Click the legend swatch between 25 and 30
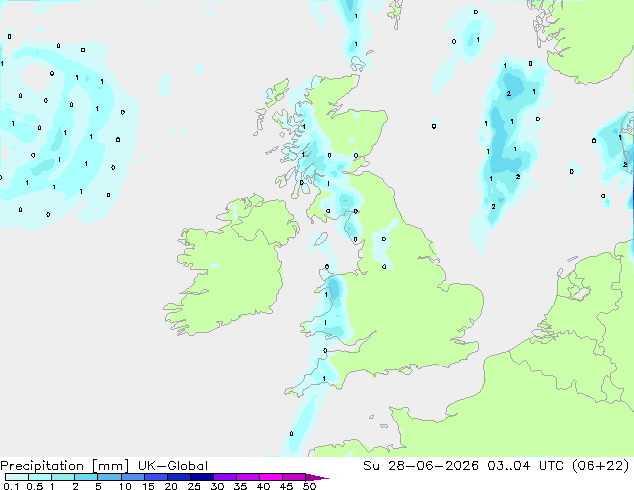This screenshot has width=634, height=490. coord(201,477)
